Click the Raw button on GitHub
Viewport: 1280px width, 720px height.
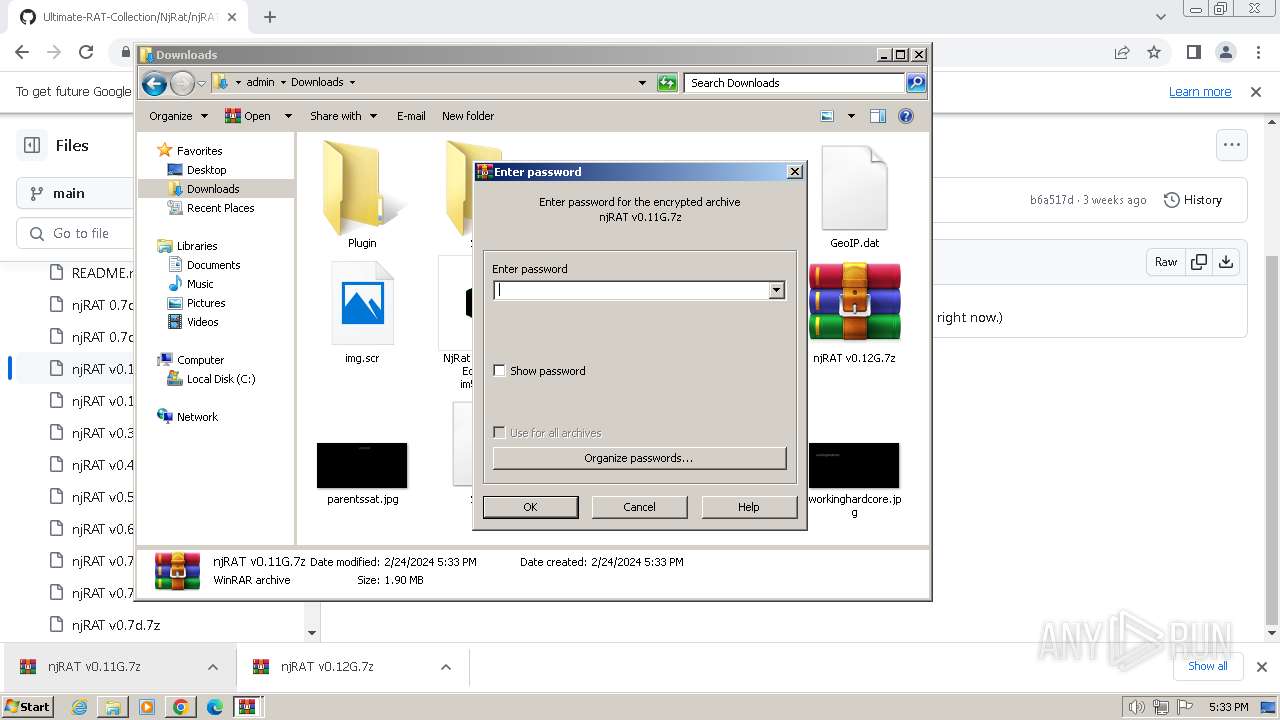1166,262
